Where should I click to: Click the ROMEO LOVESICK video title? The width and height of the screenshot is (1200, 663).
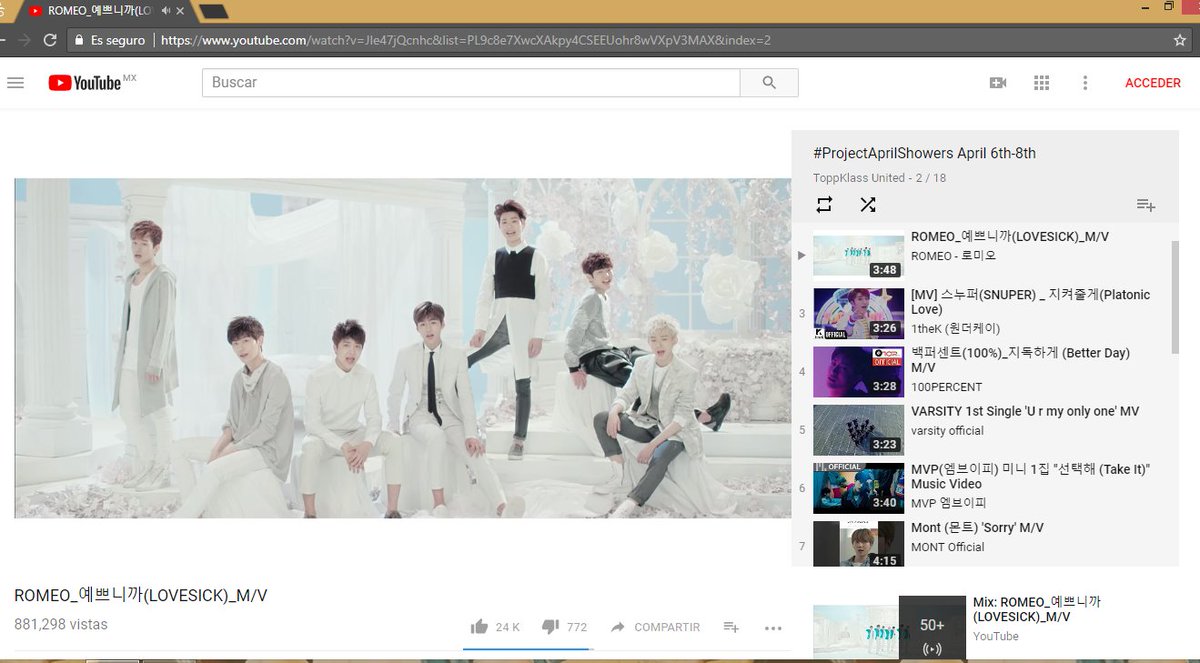(x=141, y=595)
